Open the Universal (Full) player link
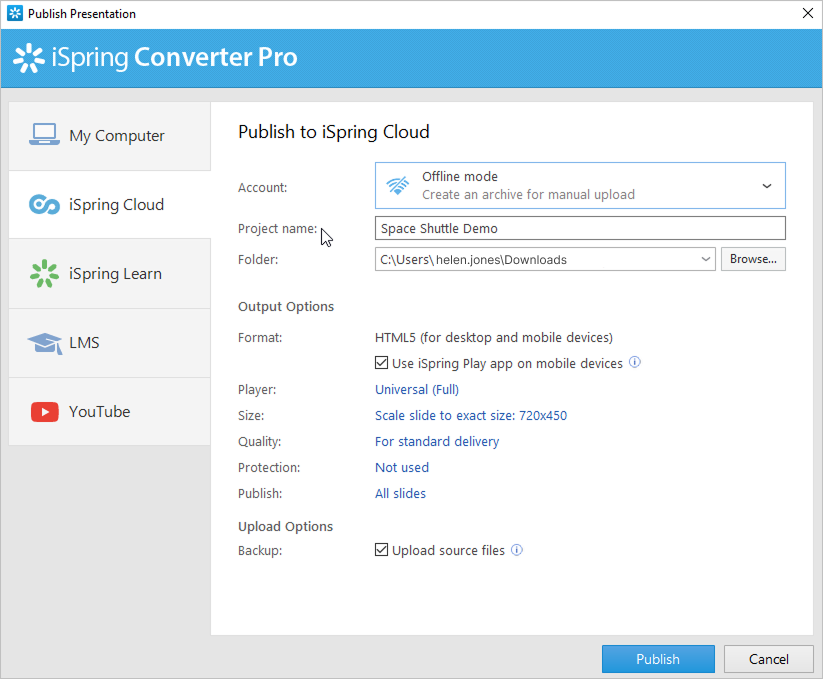This screenshot has width=823, height=679. (x=416, y=390)
